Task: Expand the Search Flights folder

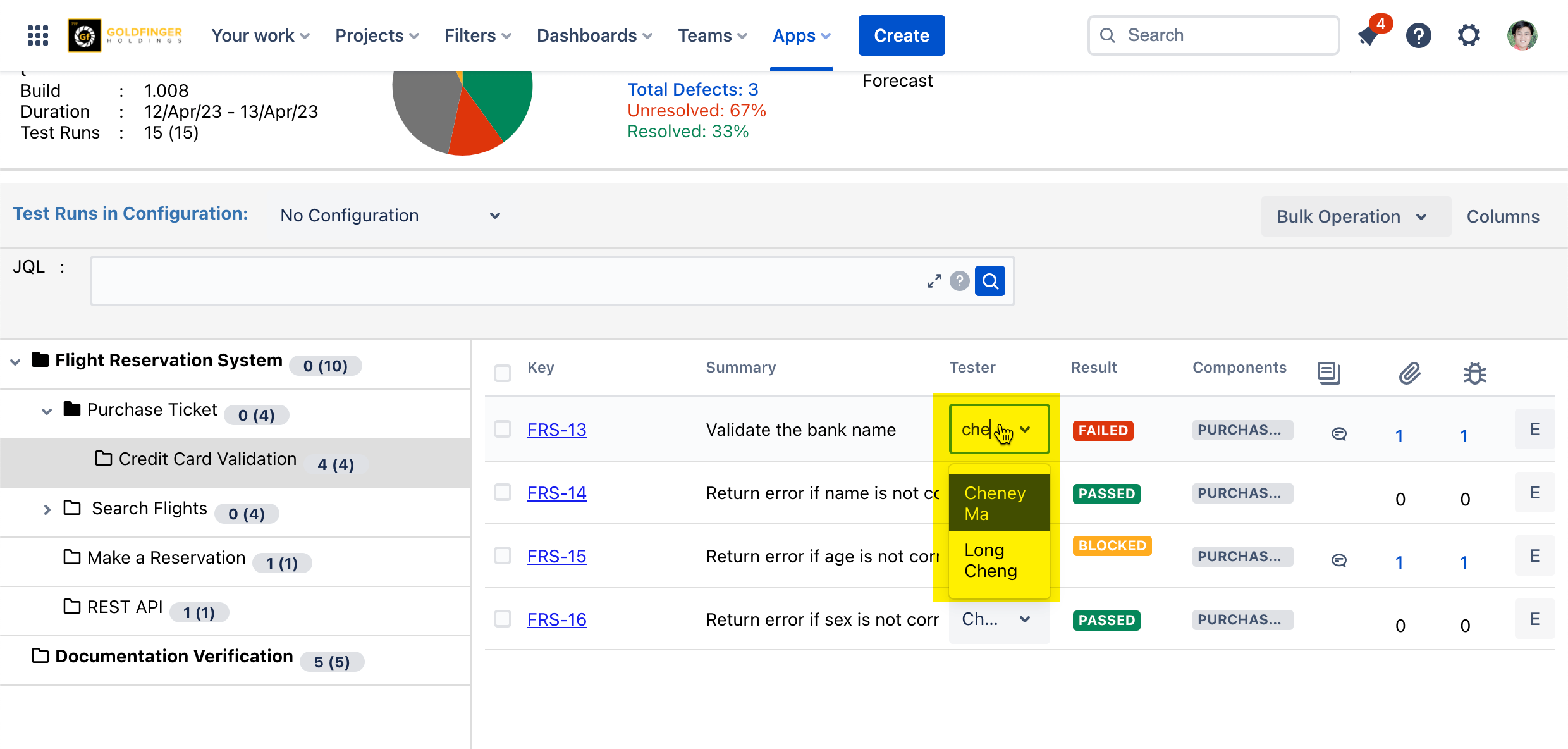Action: 47,509
